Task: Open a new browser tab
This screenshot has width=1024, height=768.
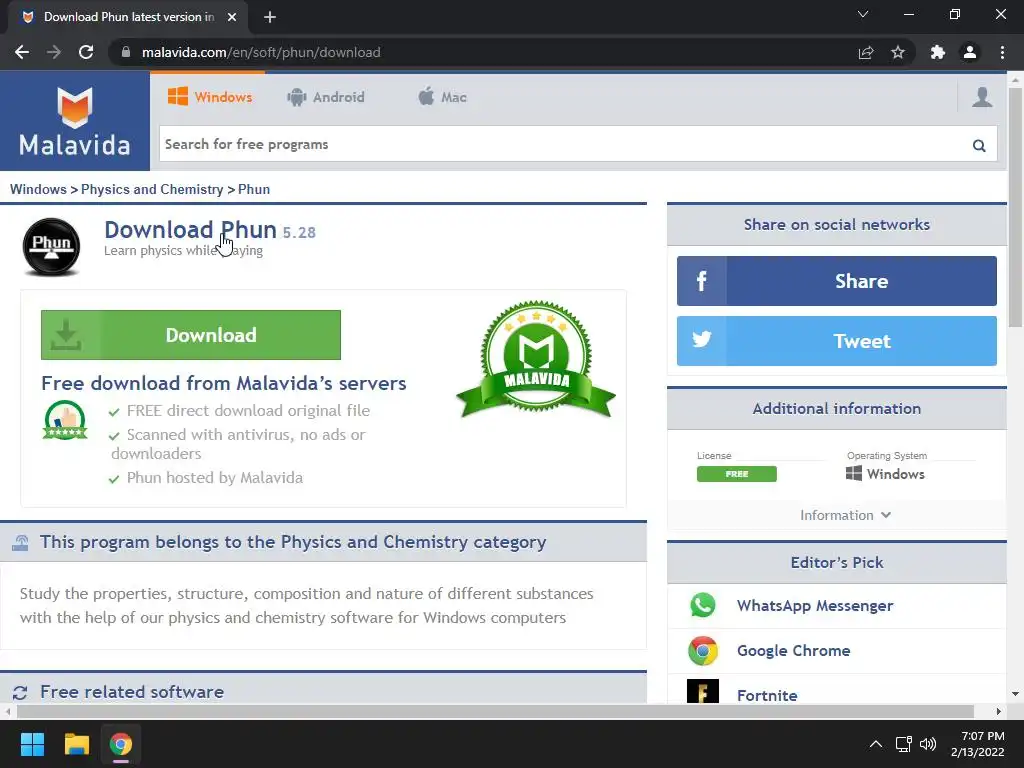Action: point(270,17)
